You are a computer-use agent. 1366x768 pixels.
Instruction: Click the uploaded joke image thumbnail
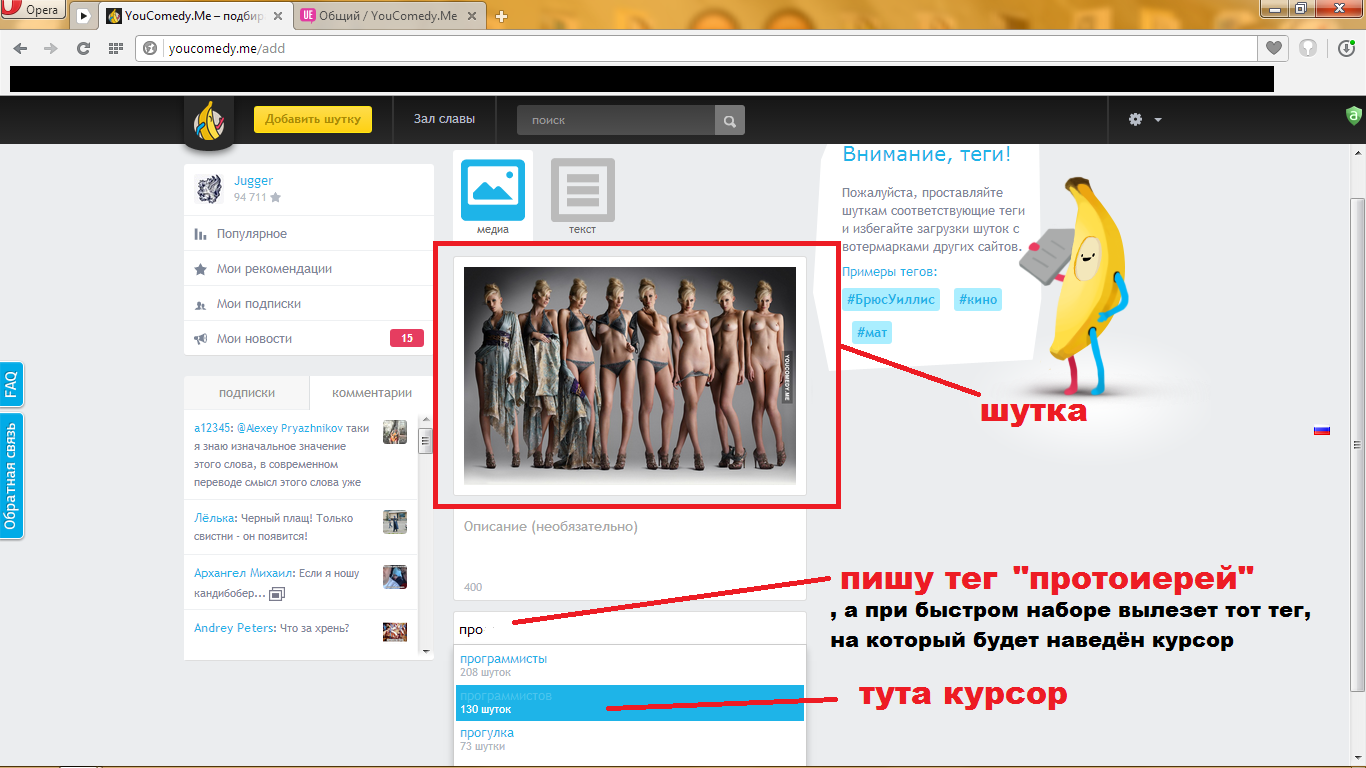point(629,376)
